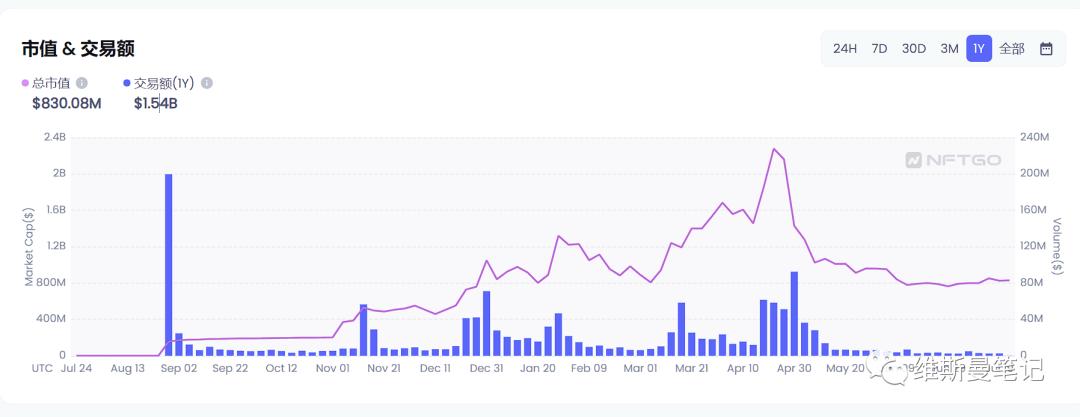Click the $1.54B volume value
Viewport: 1080px width, 417px height.
tap(156, 102)
